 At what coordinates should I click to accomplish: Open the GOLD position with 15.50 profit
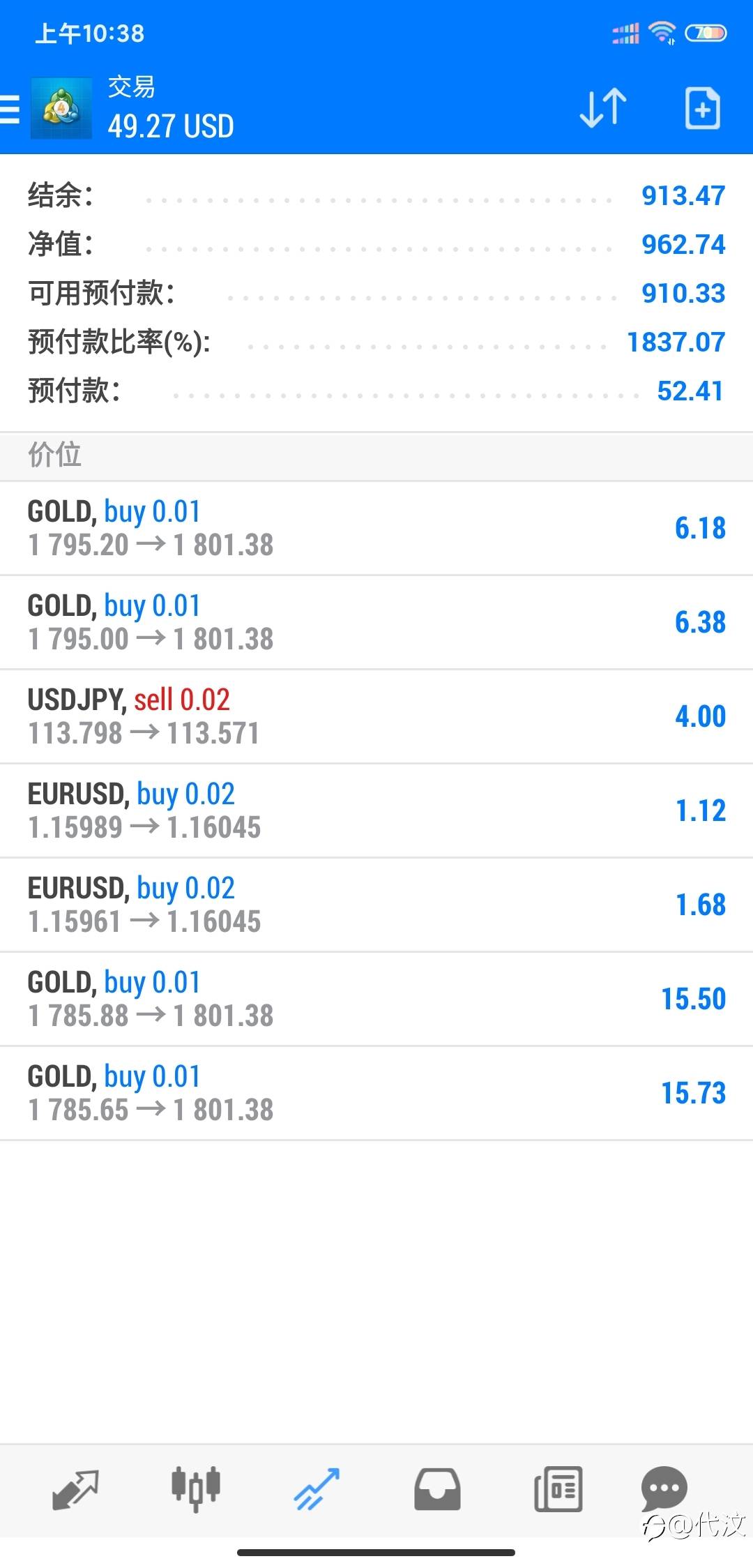[x=376, y=999]
